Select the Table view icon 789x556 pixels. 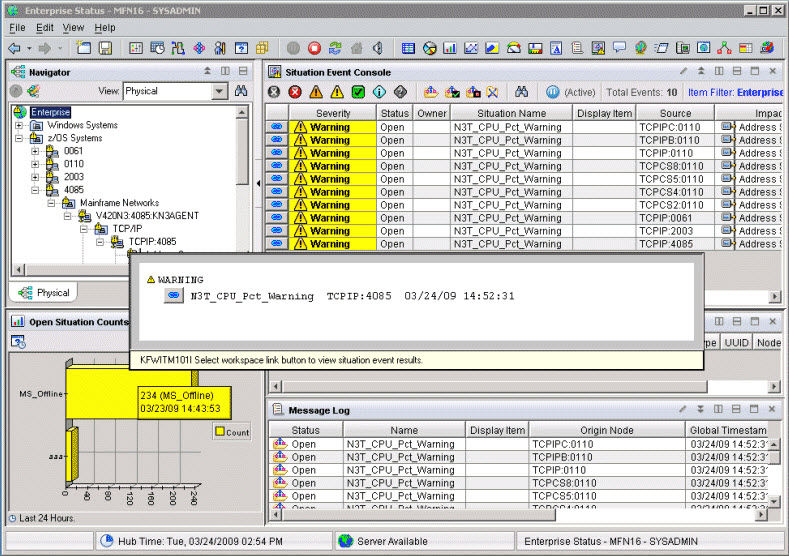pyautogui.click(x=409, y=48)
